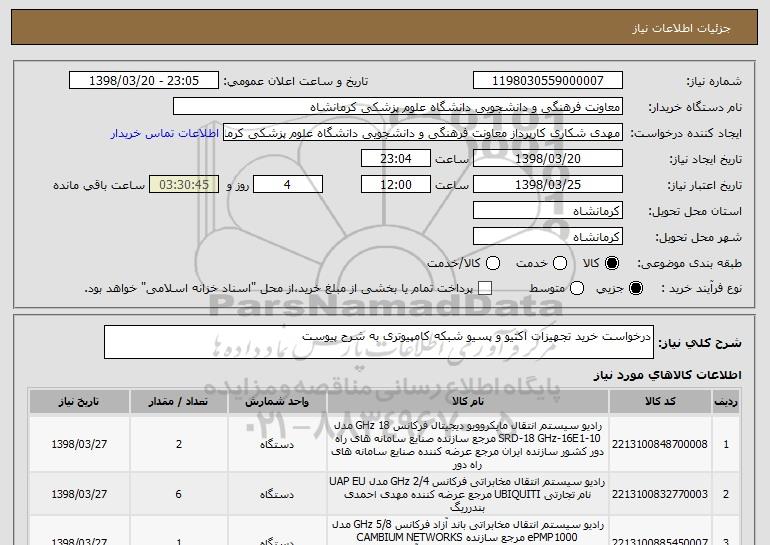Click the طبقه بندی موضوعی label

pyautogui.click(x=689, y=264)
